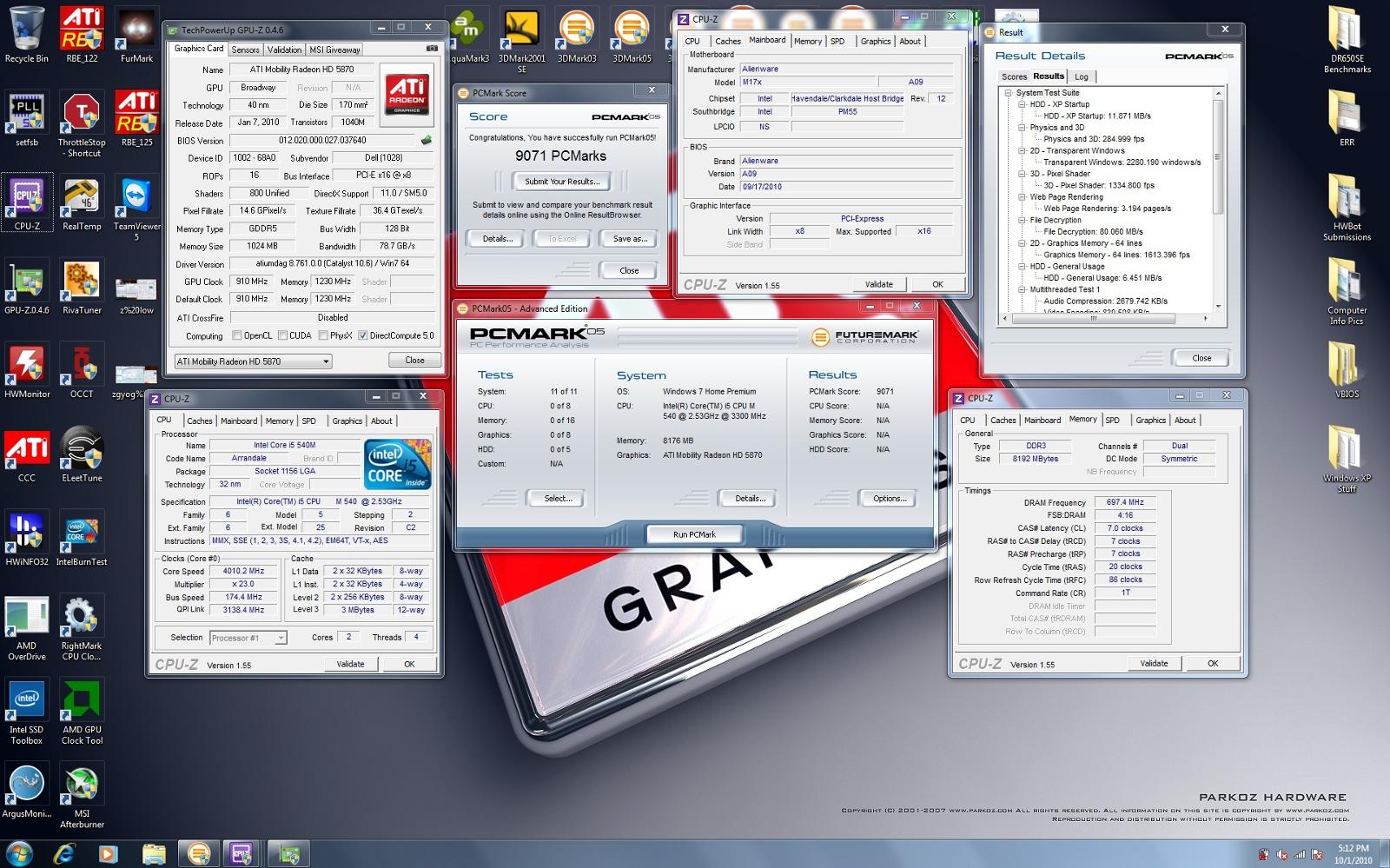Click the BIOS save chip icon in GPU-Z
The height and width of the screenshot is (868, 1390).
pos(427,140)
